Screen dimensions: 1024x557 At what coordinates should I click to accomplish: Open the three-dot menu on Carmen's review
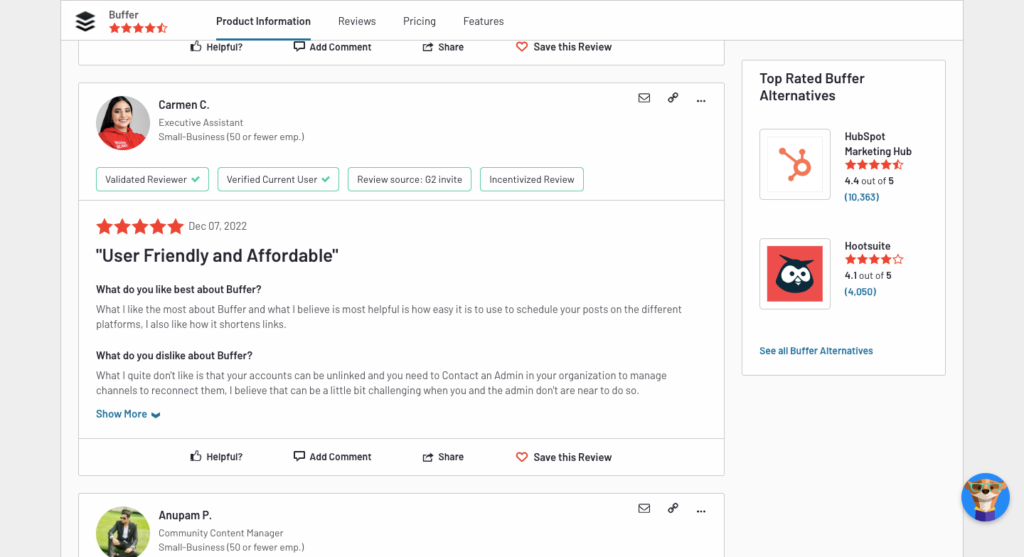click(x=701, y=101)
